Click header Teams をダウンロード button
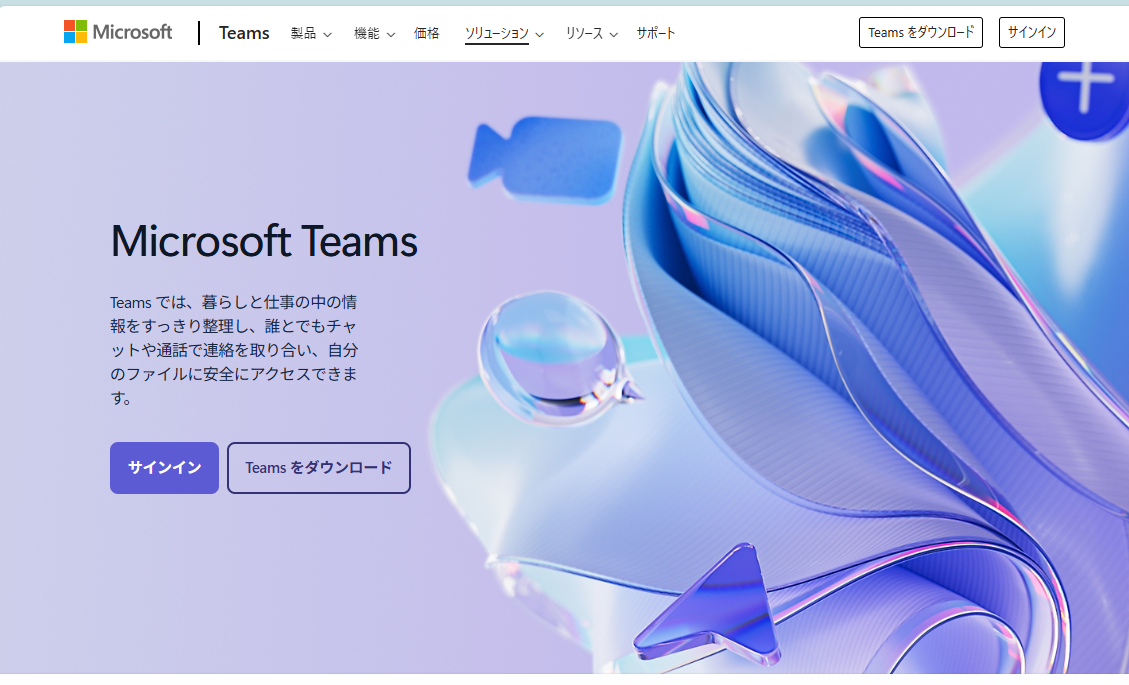 [x=920, y=32]
